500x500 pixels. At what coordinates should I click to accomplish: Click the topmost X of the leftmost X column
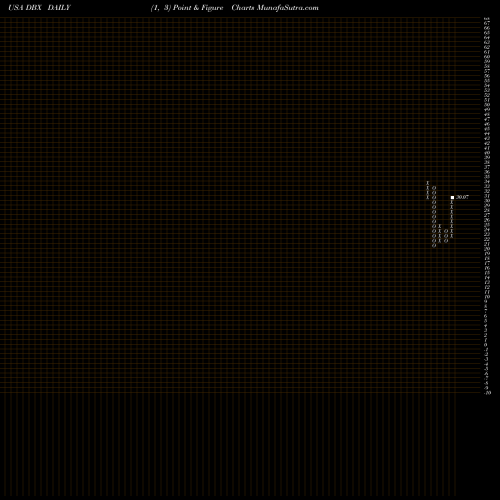(428, 183)
